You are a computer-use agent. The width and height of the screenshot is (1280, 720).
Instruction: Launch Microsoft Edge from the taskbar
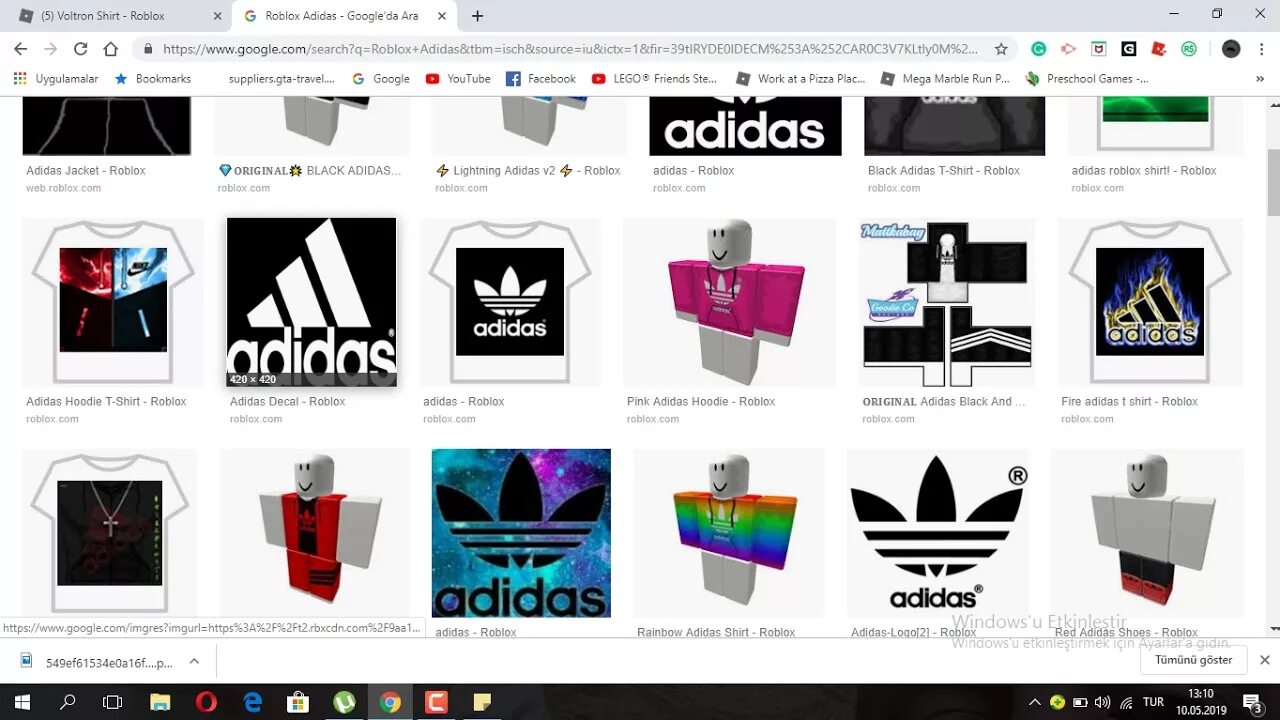pos(252,702)
